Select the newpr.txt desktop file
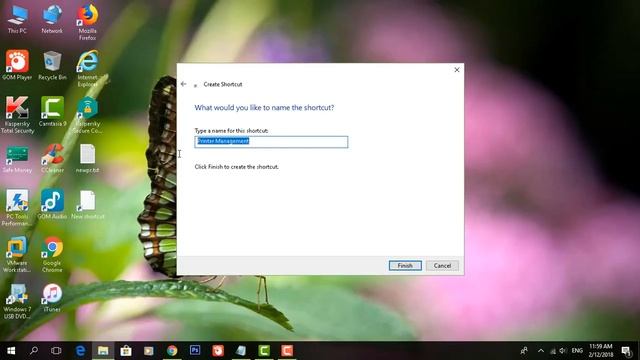 87,158
